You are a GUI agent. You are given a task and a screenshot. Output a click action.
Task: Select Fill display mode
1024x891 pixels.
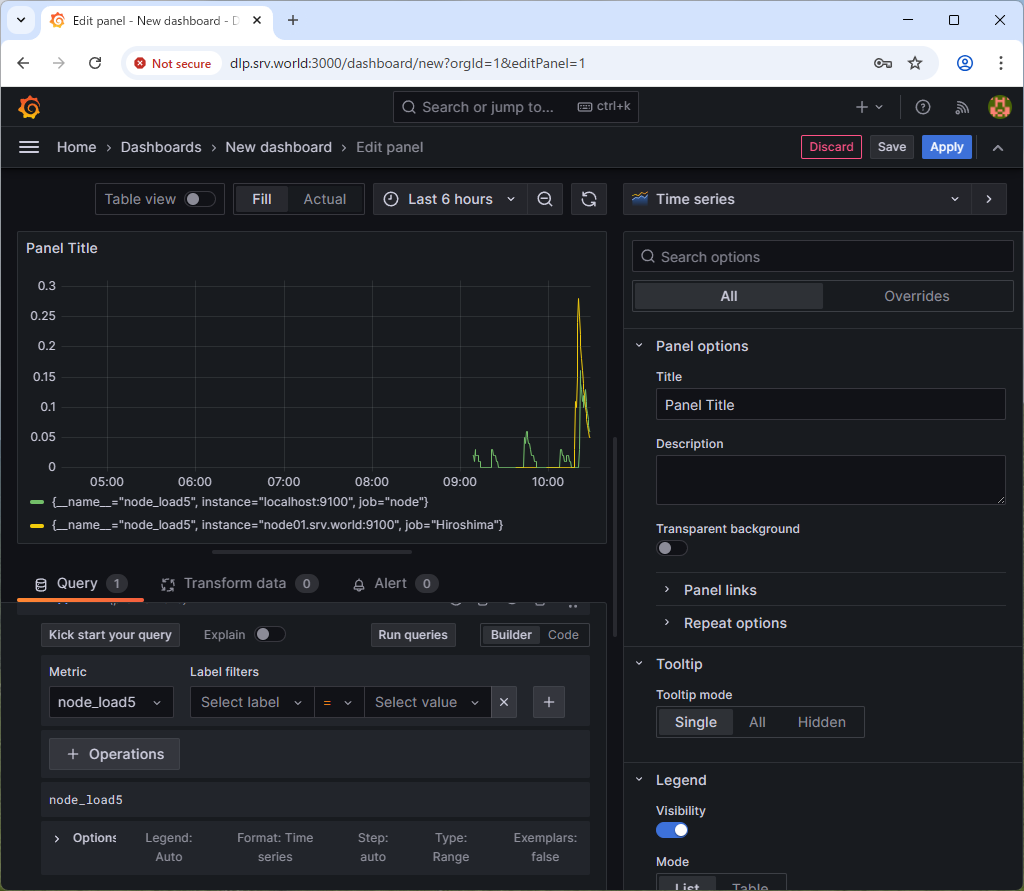coord(262,199)
